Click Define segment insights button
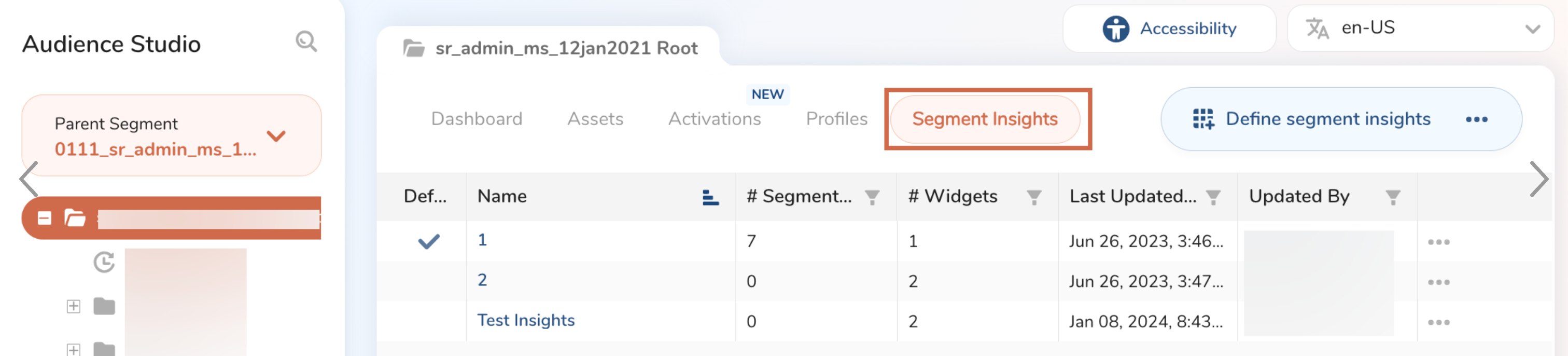The image size is (1568, 356). (x=1312, y=119)
